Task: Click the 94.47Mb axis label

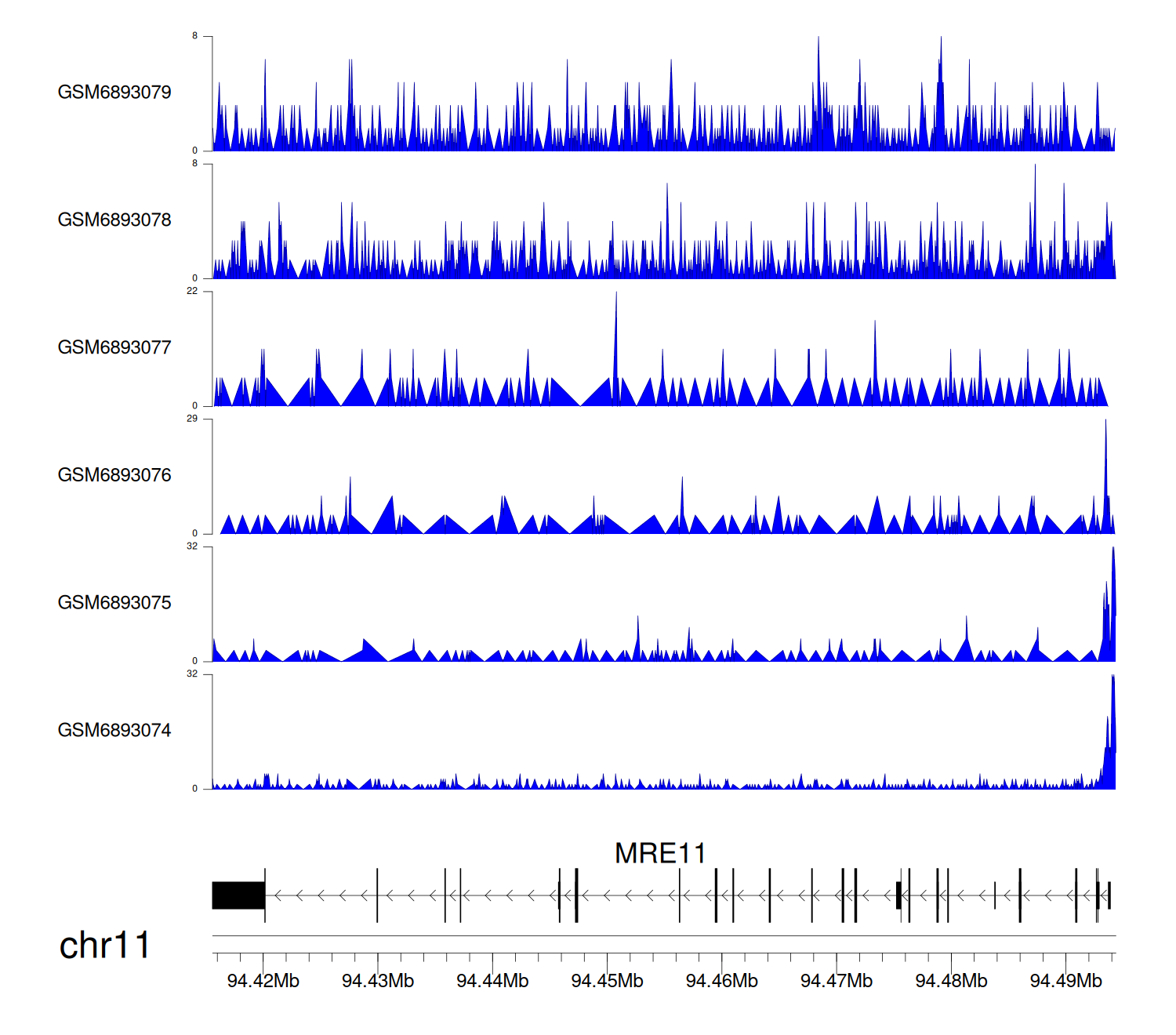Action: [x=836, y=981]
